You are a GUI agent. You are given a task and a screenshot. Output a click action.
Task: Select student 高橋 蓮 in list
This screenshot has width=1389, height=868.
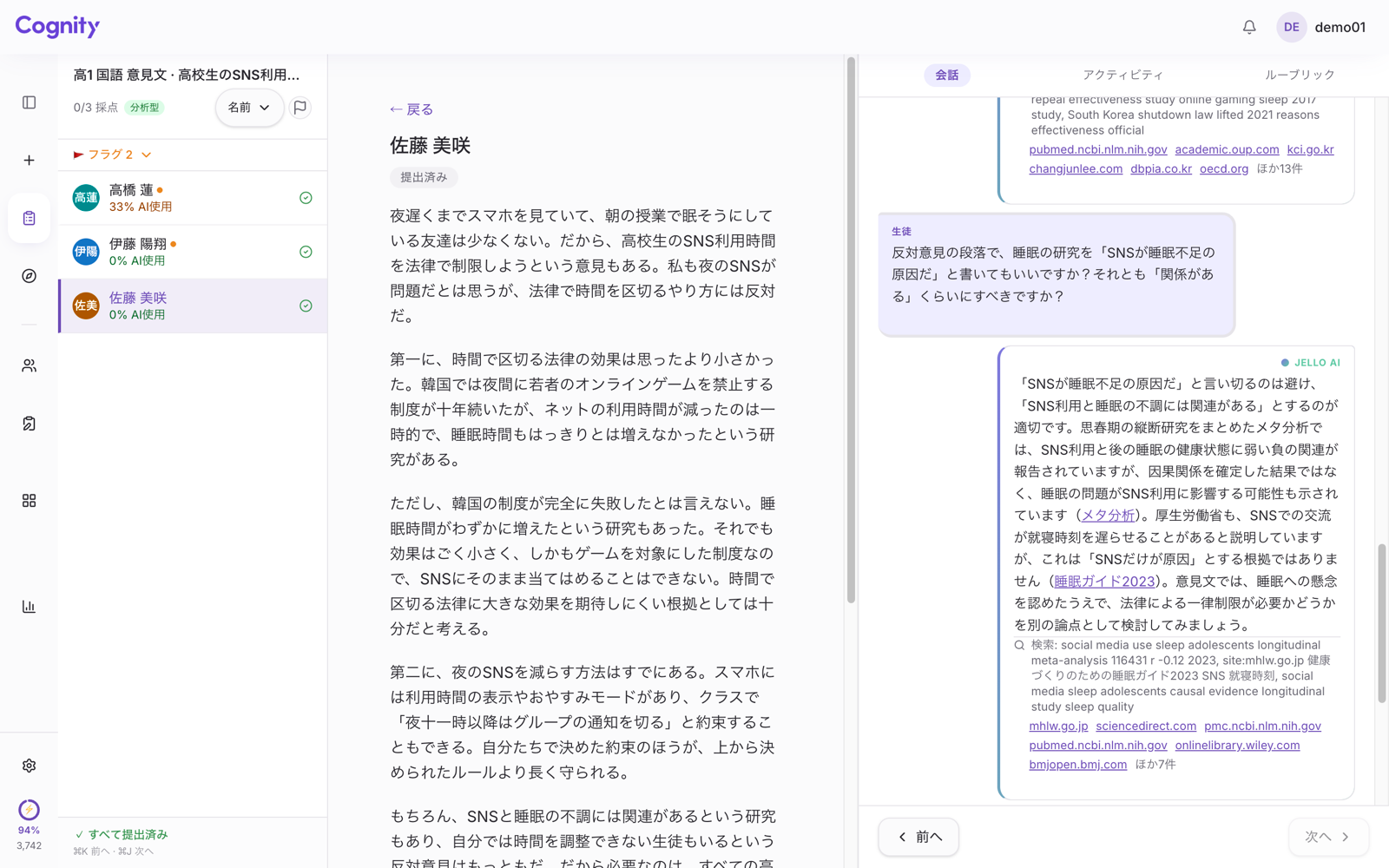coord(193,198)
